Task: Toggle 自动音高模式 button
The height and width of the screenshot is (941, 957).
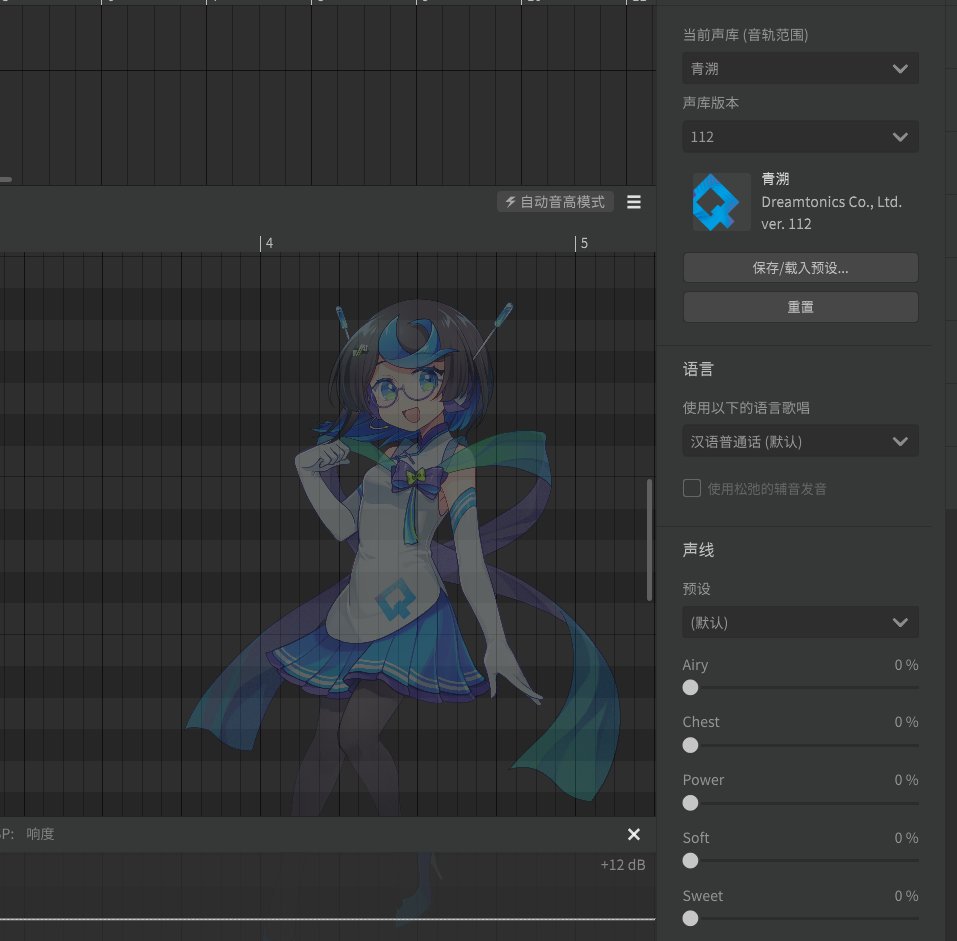Action: tap(555, 202)
